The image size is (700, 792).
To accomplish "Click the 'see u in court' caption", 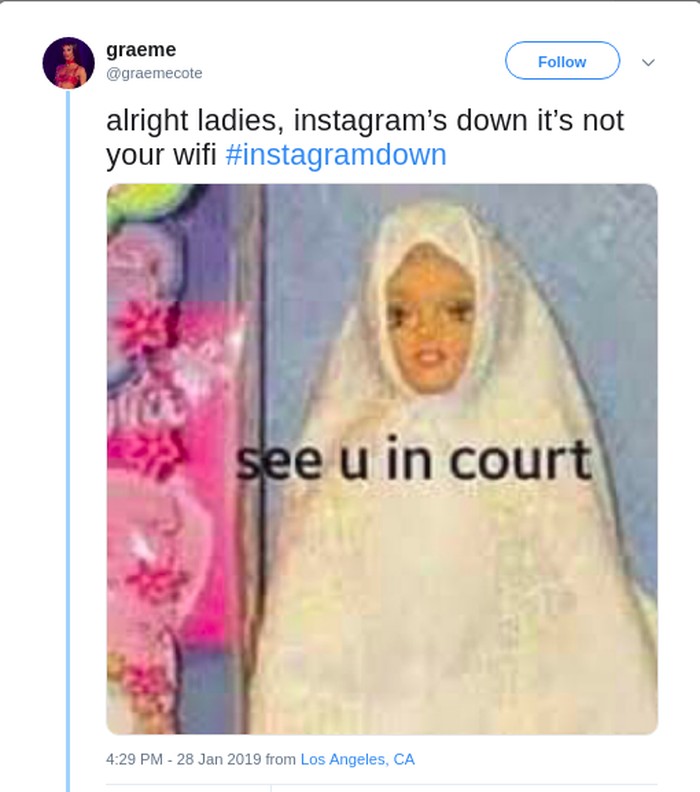I will pos(413,460).
